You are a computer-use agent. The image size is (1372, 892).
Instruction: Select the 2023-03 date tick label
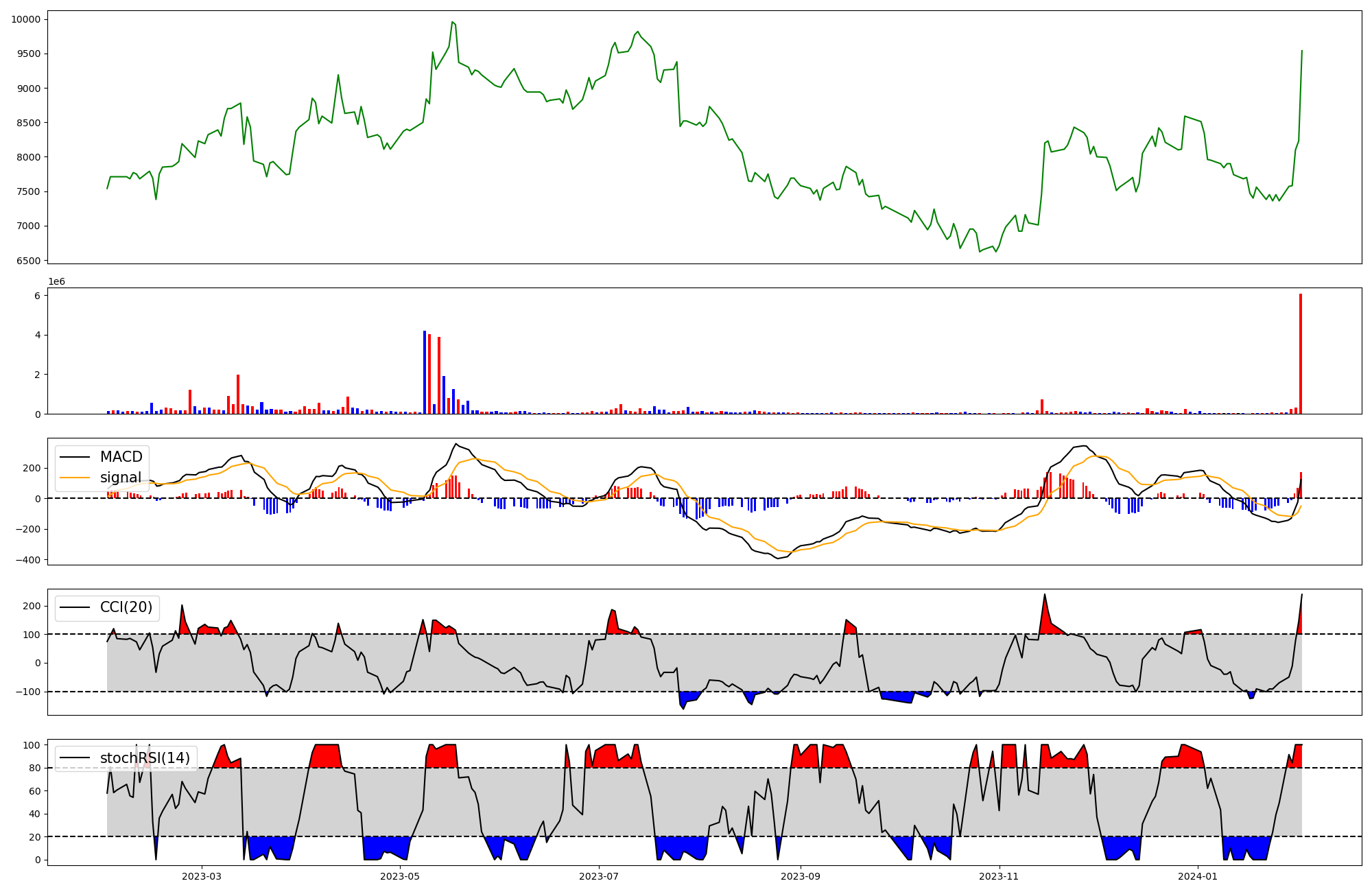pos(202,876)
